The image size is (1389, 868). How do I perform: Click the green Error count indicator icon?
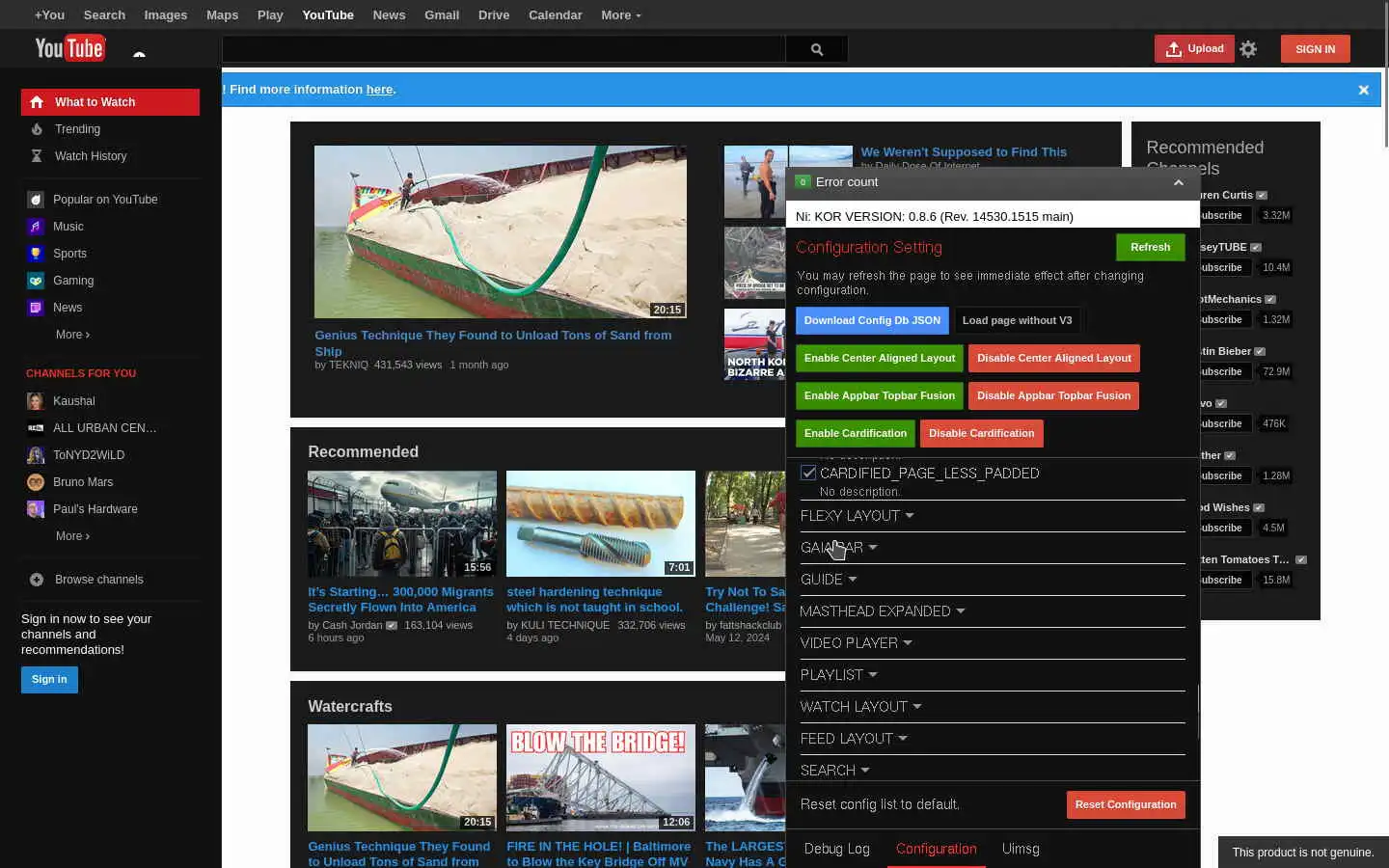point(803,182)
